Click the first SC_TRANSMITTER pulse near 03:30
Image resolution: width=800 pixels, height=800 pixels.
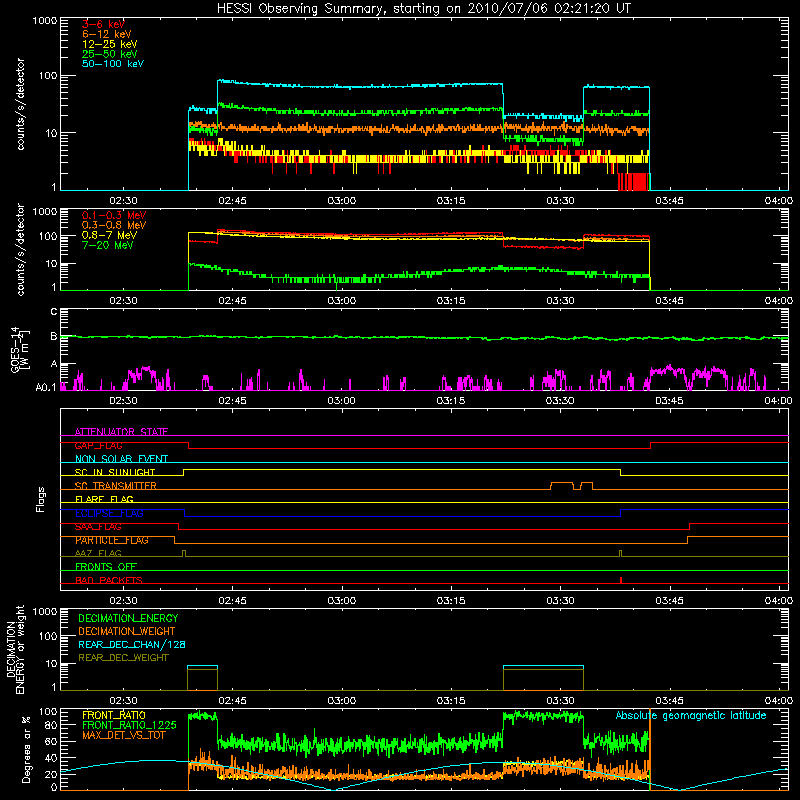click(x=562, y=485)
